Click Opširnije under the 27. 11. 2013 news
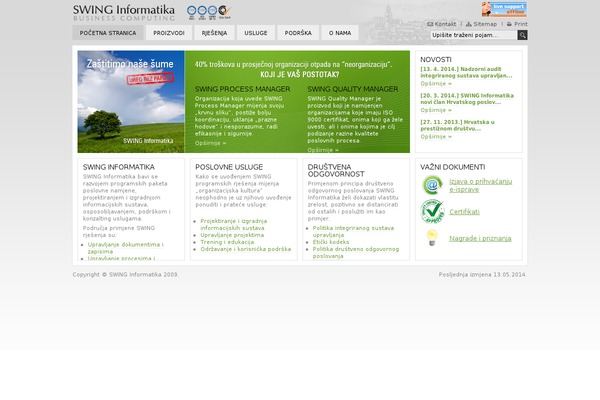Screen dimensions: 600x400 pos(436,136)
